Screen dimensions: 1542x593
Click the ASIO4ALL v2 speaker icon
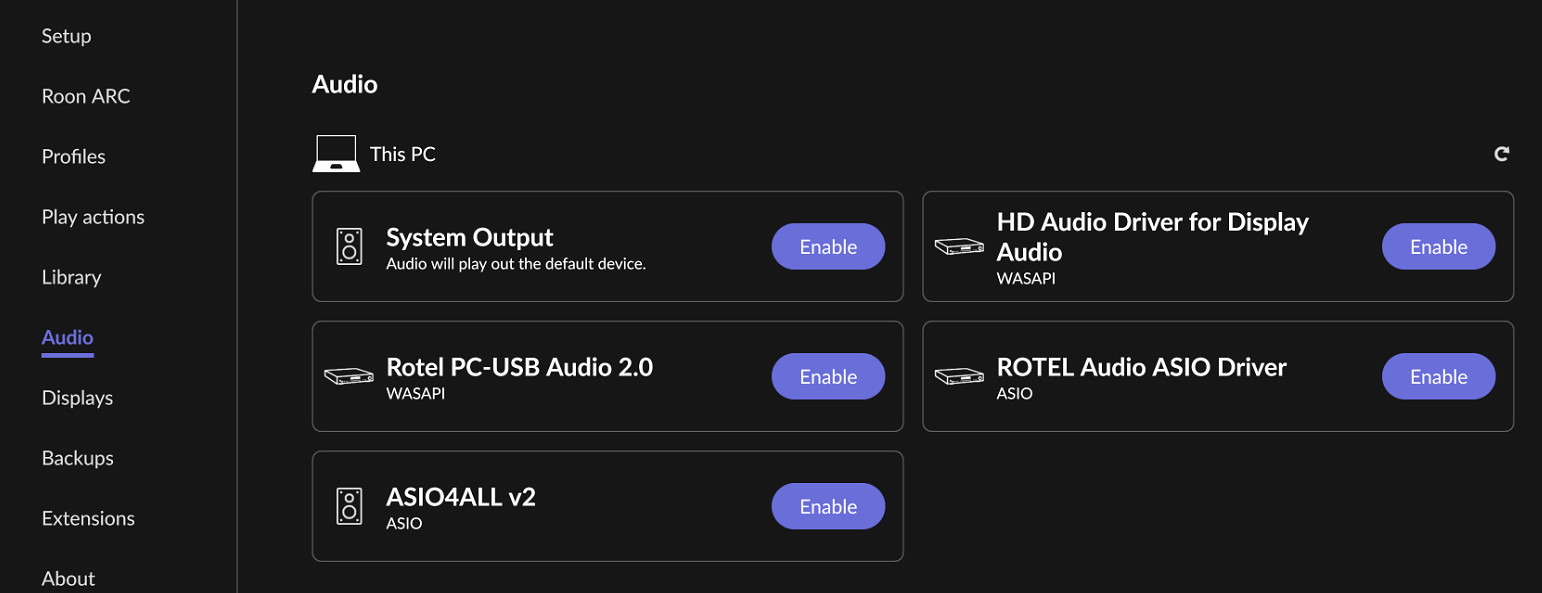(x=349, y=506)
